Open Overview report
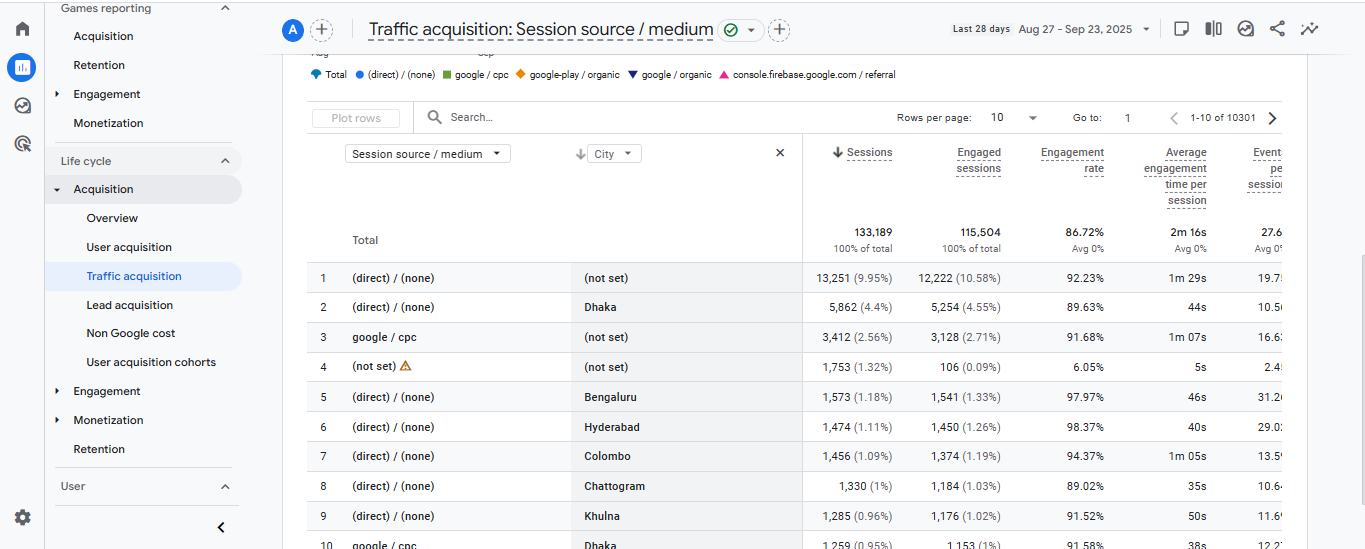1365x549 pixels. tap(112, 218)
